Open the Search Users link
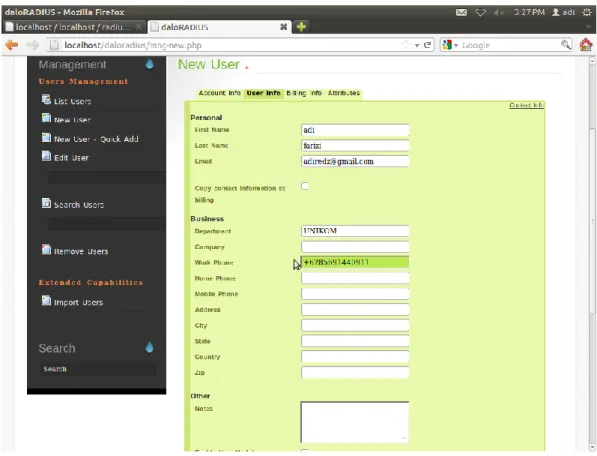The image size is (597, 456). (x=79, y=205)
